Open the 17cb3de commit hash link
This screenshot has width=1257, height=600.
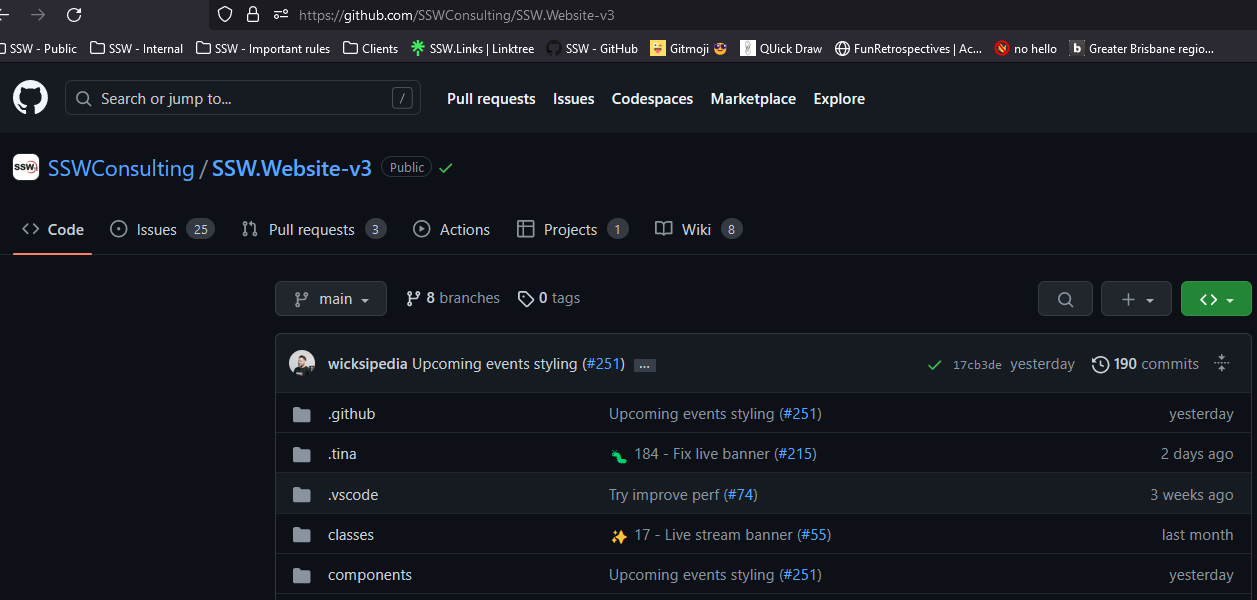click(977, 365)
